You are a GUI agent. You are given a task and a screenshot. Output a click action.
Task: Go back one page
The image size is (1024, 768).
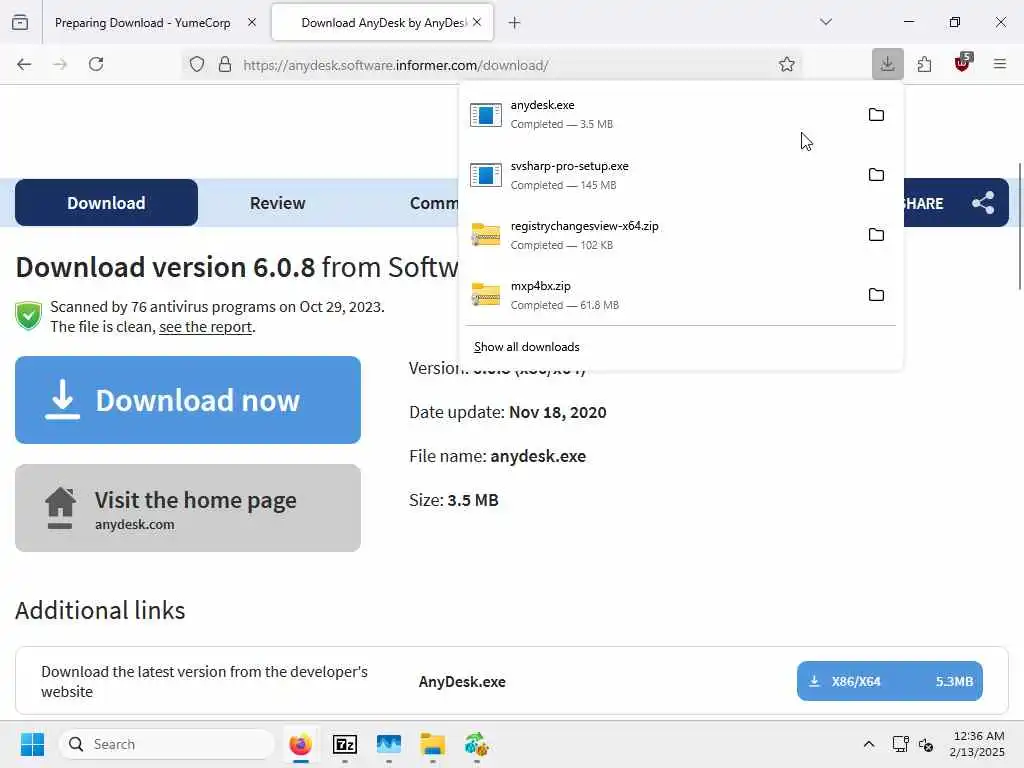[24, 64]
